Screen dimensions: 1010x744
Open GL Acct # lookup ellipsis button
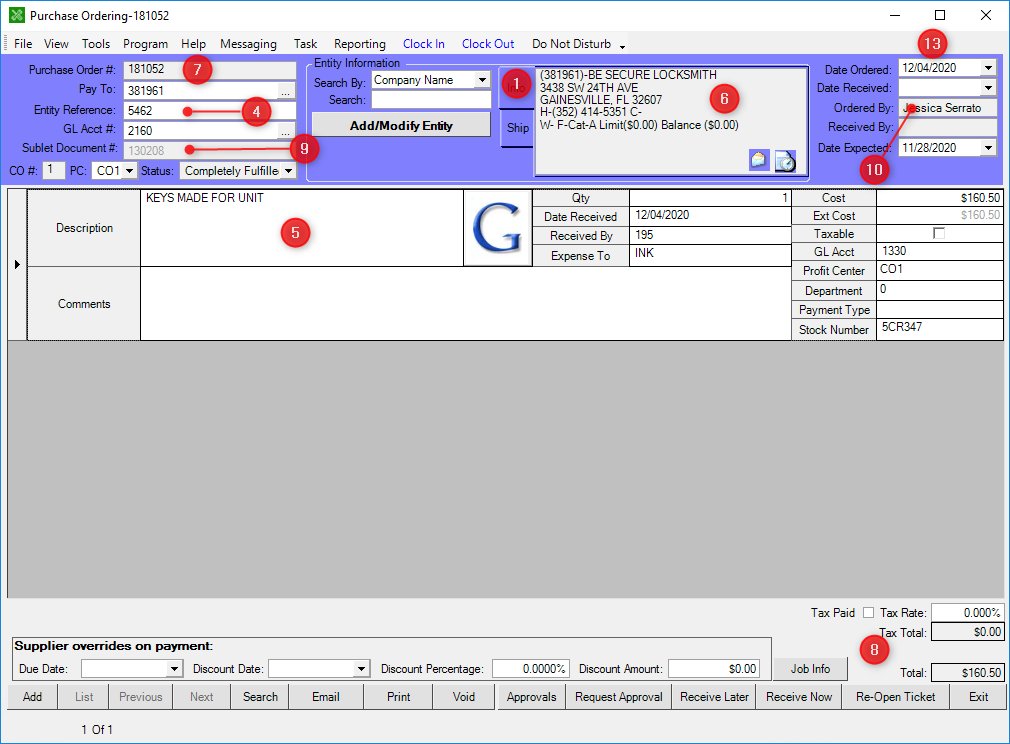[x=285, y=131]
